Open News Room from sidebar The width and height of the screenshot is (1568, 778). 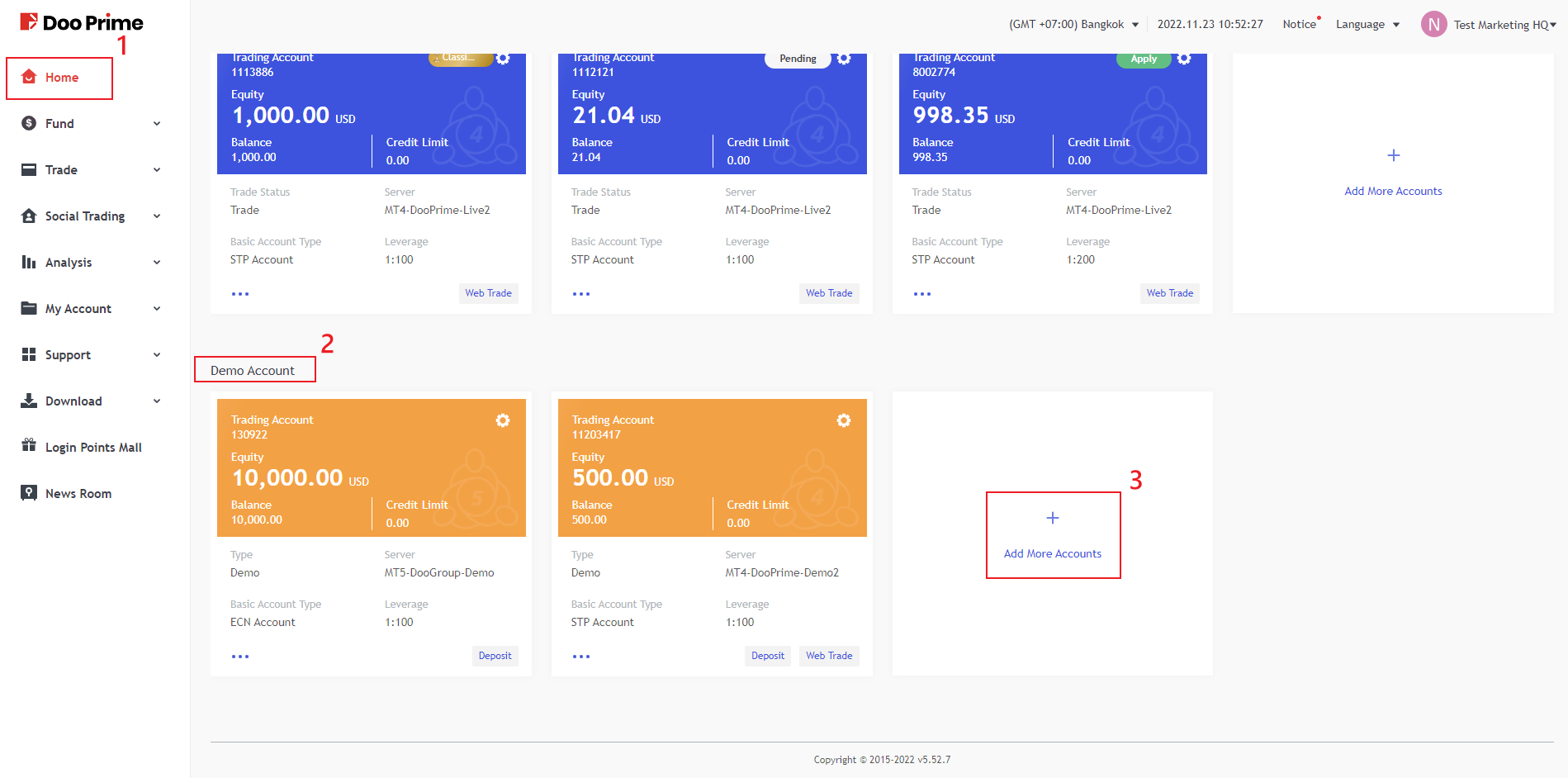[78, 494]
